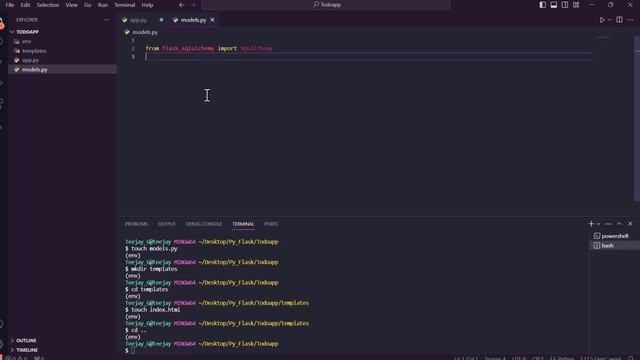Open the Selection menu
The width and height of the screenshot is (640, 360).
(48, 5)
